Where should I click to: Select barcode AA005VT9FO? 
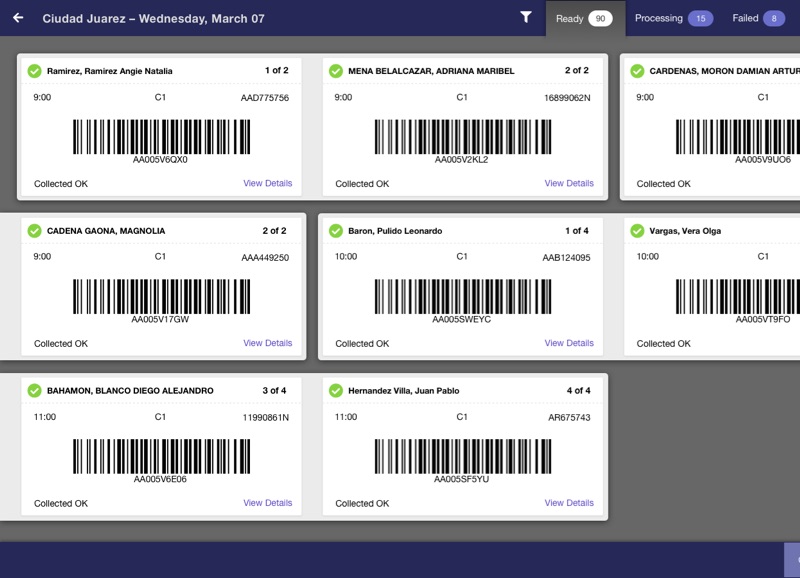(738, 301)
